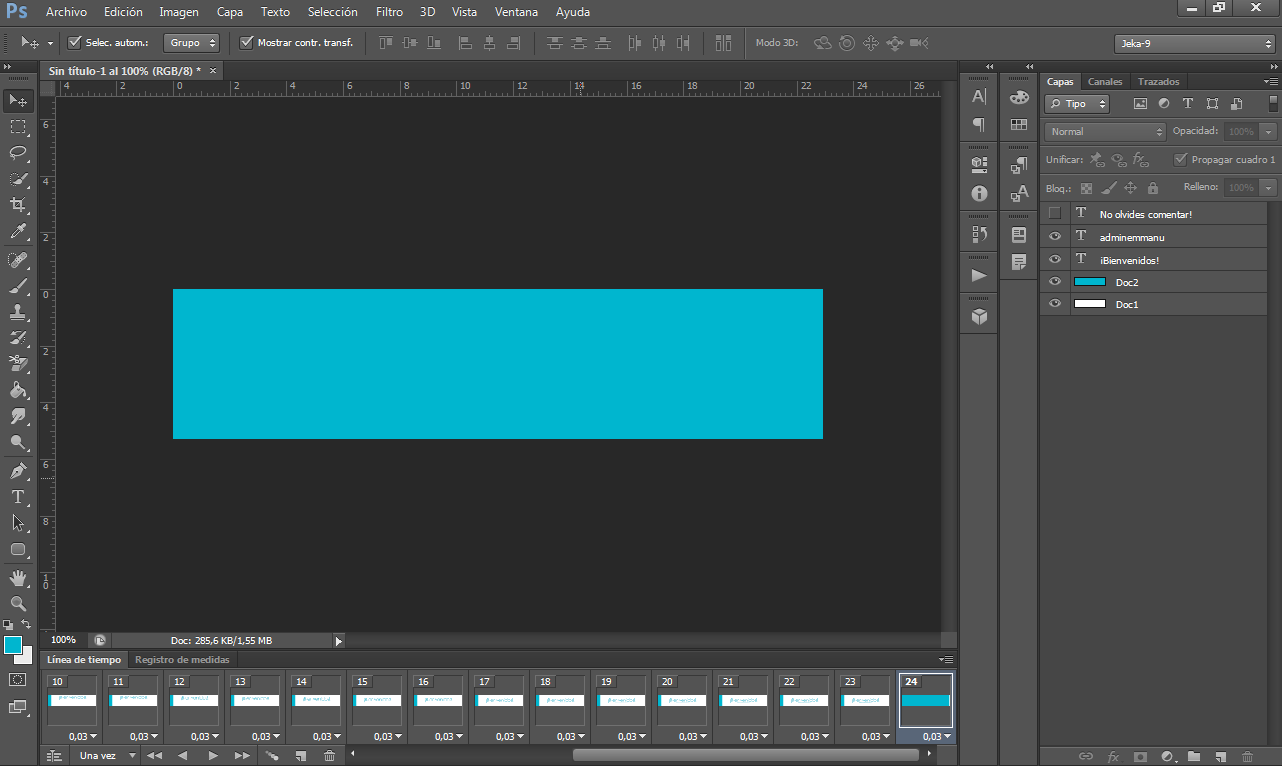Open the Normal blend mode dropdown
This screenshot has height=768, width=1282.
coord(1105,131)
